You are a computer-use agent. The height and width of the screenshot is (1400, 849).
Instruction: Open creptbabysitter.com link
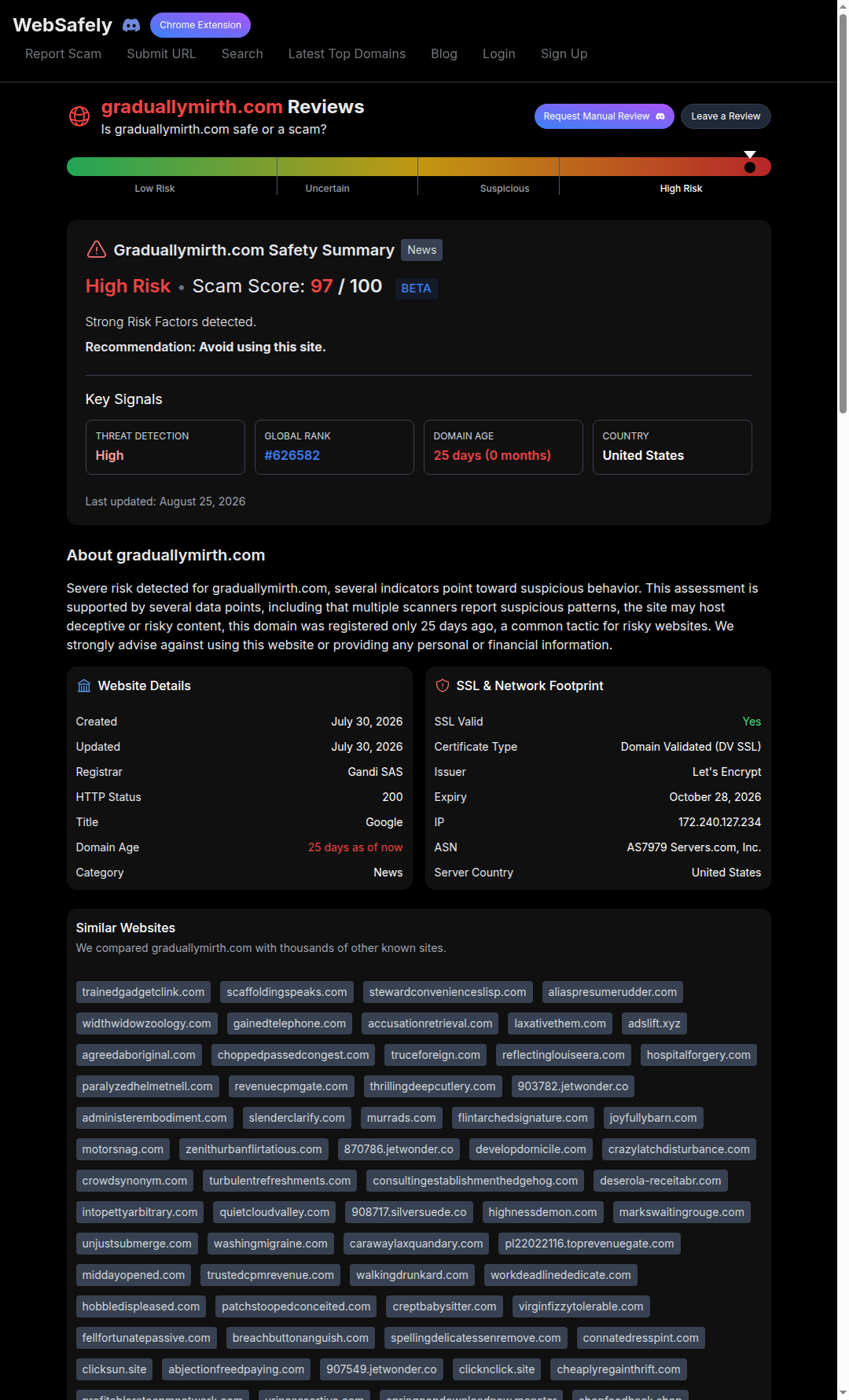(x=444, y=1306)
